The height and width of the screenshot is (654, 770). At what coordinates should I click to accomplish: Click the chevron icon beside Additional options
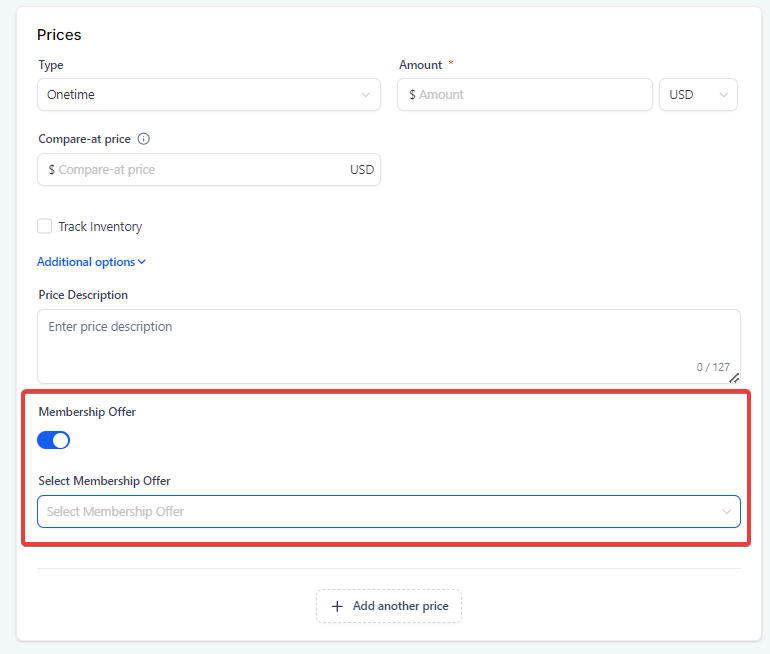coord(142,262)
